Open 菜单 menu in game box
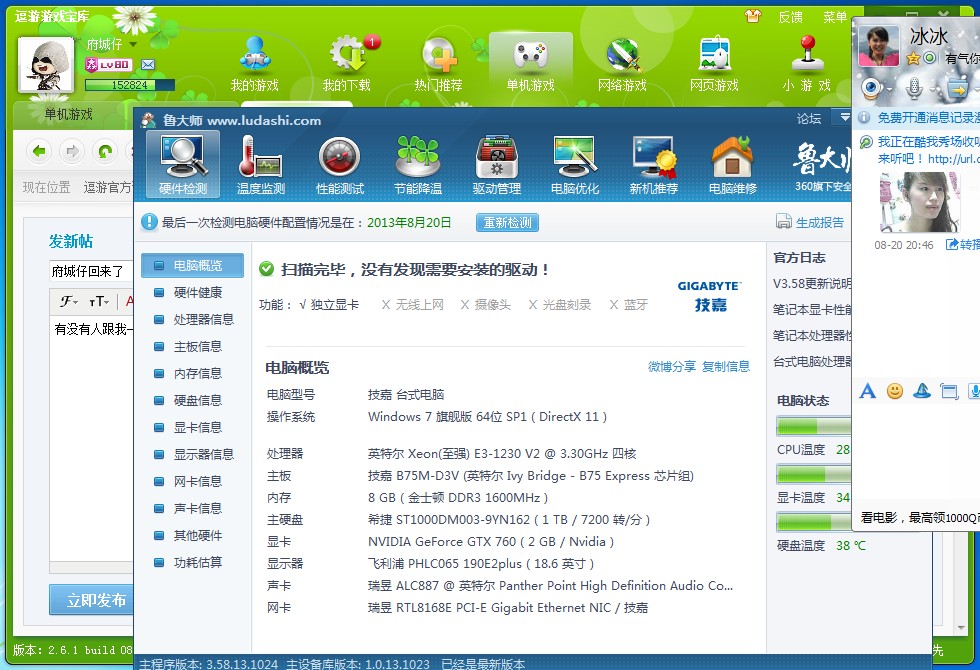Screen dimensions: 980x670 pyautogui.click(x=834, y=17)
